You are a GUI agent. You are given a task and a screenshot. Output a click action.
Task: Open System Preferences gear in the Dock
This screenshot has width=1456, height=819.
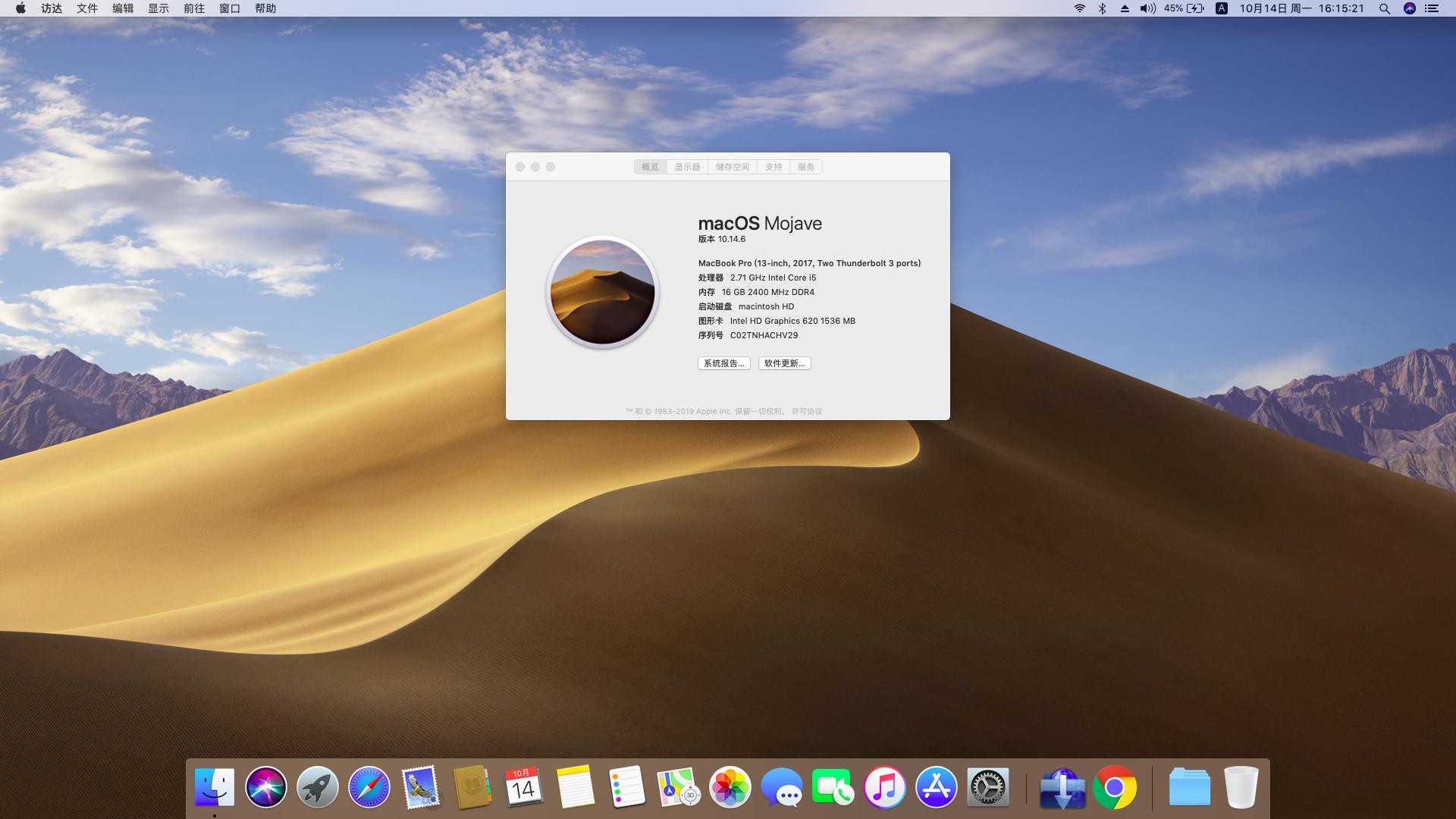(987, 786)
